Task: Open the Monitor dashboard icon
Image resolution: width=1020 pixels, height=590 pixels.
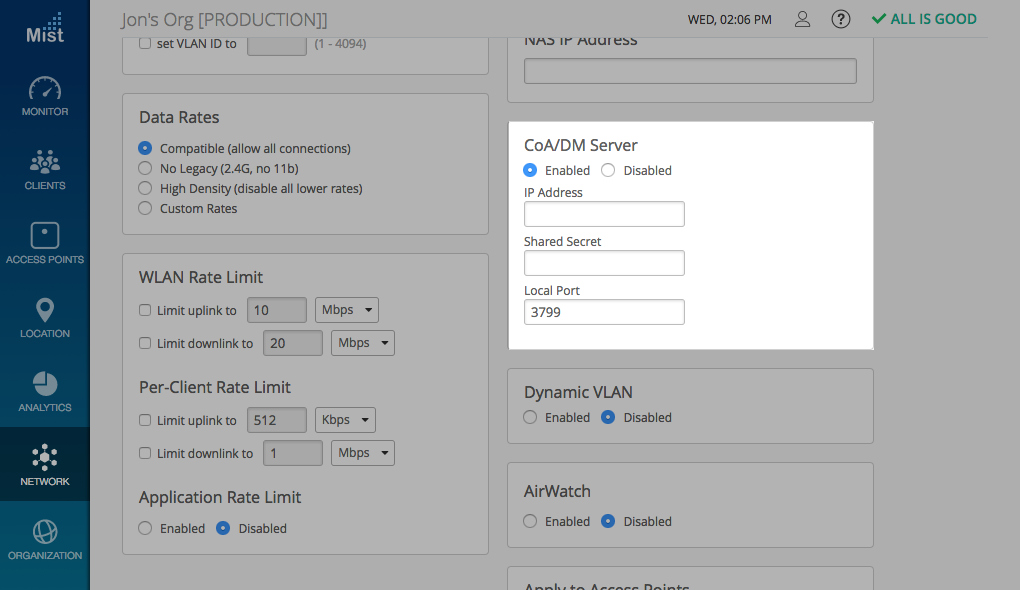Action: (x=44, y=89)
